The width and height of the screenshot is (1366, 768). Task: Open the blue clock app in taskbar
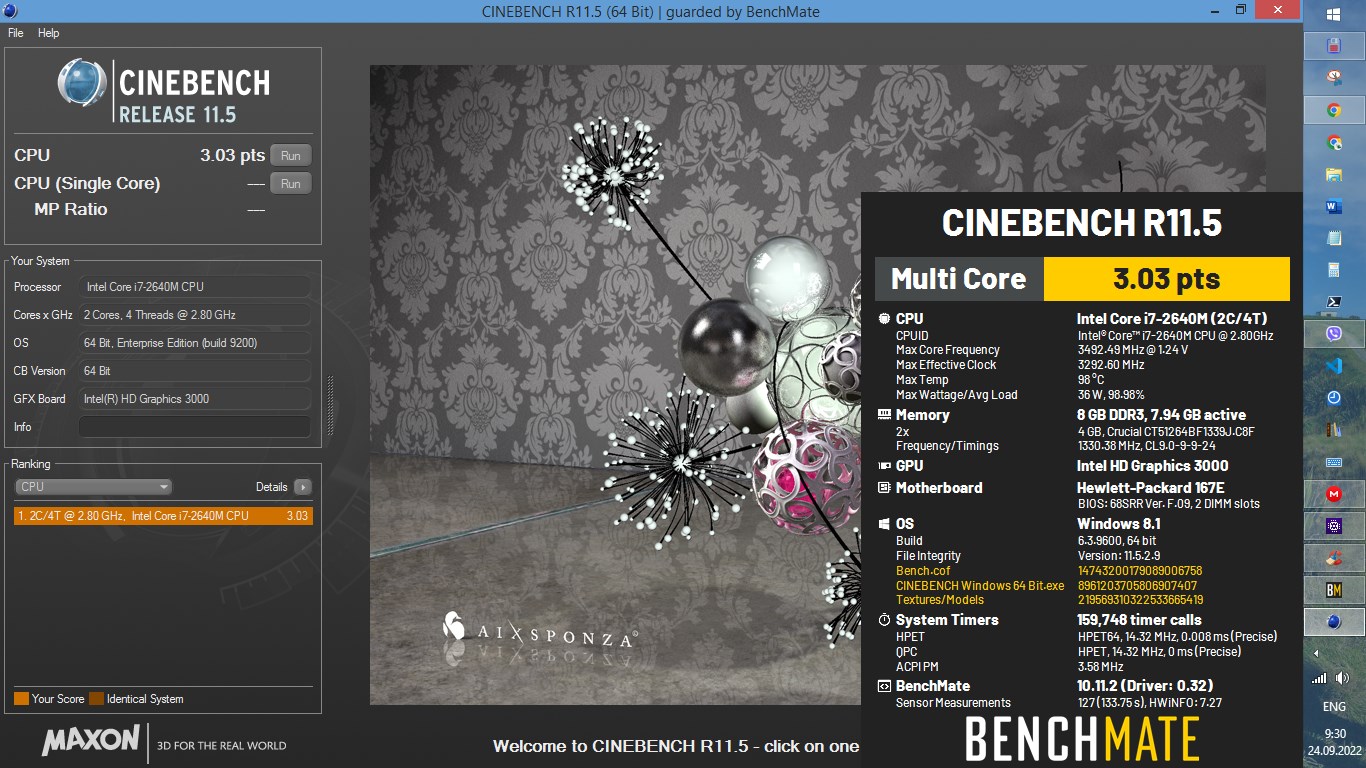pos(1333,398)
